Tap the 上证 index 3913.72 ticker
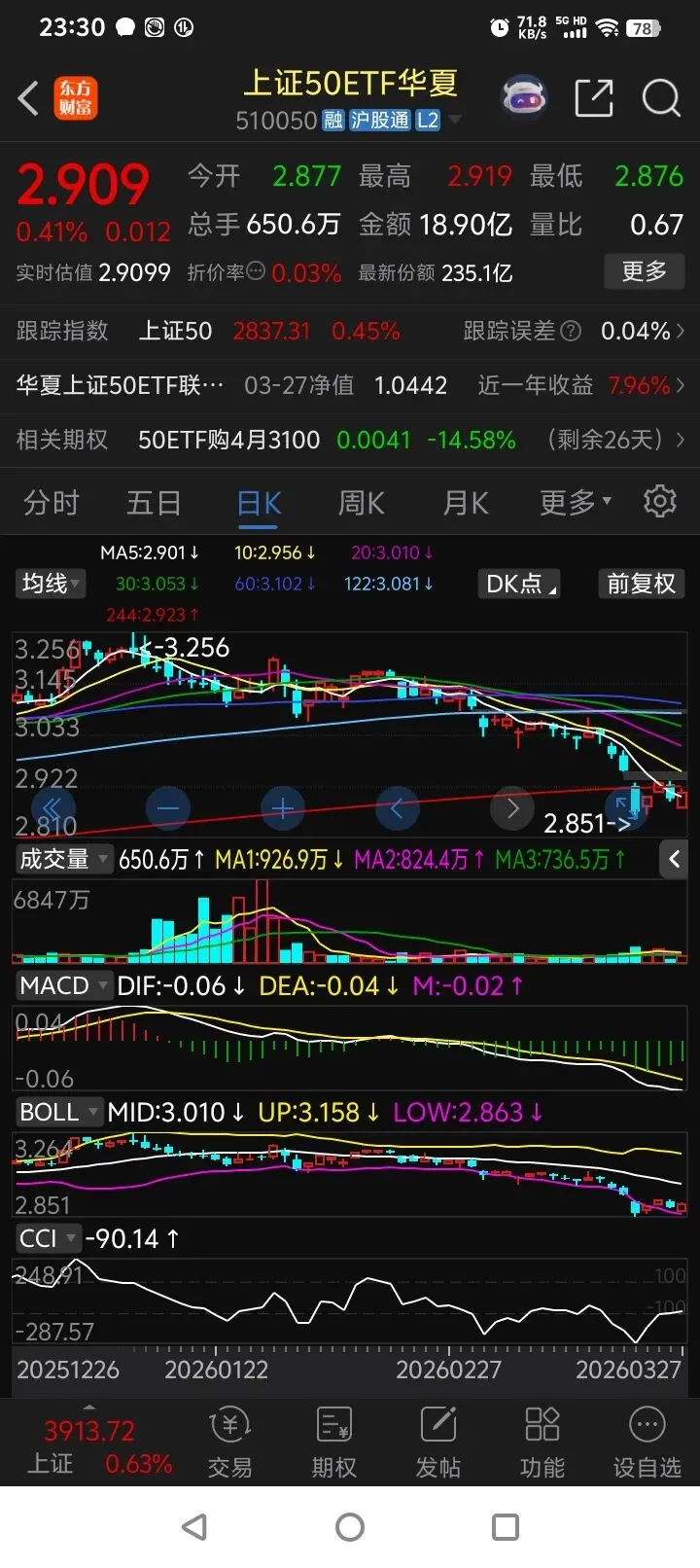 point(89,1430)
